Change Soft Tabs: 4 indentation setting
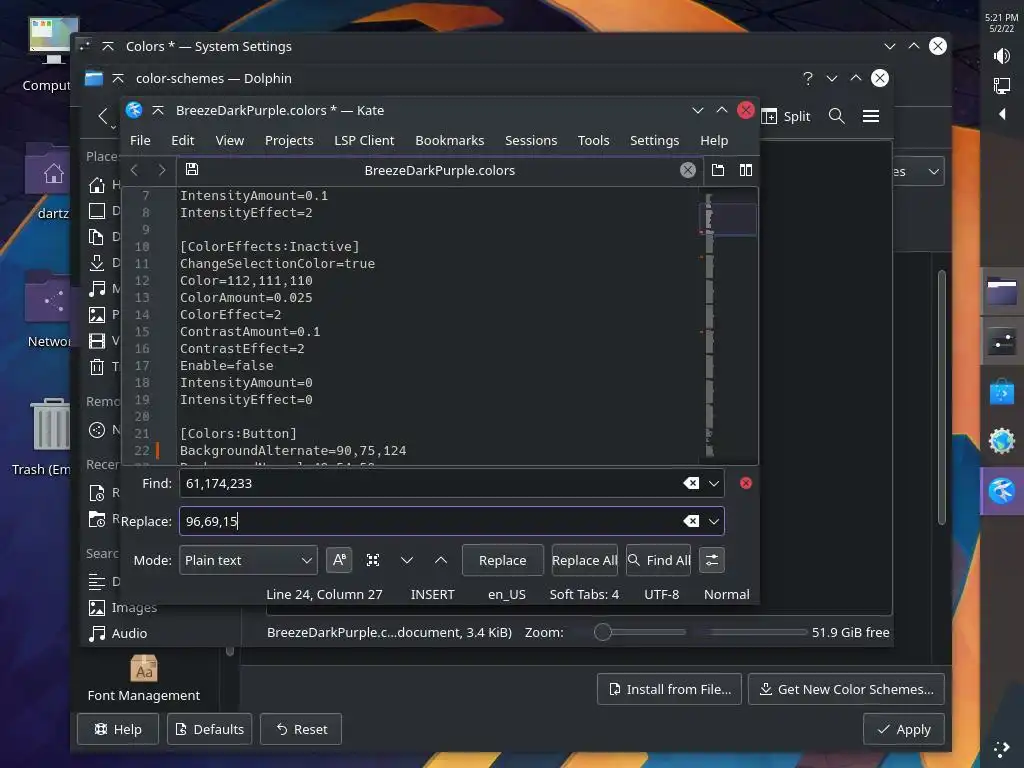 coord(584,594)
